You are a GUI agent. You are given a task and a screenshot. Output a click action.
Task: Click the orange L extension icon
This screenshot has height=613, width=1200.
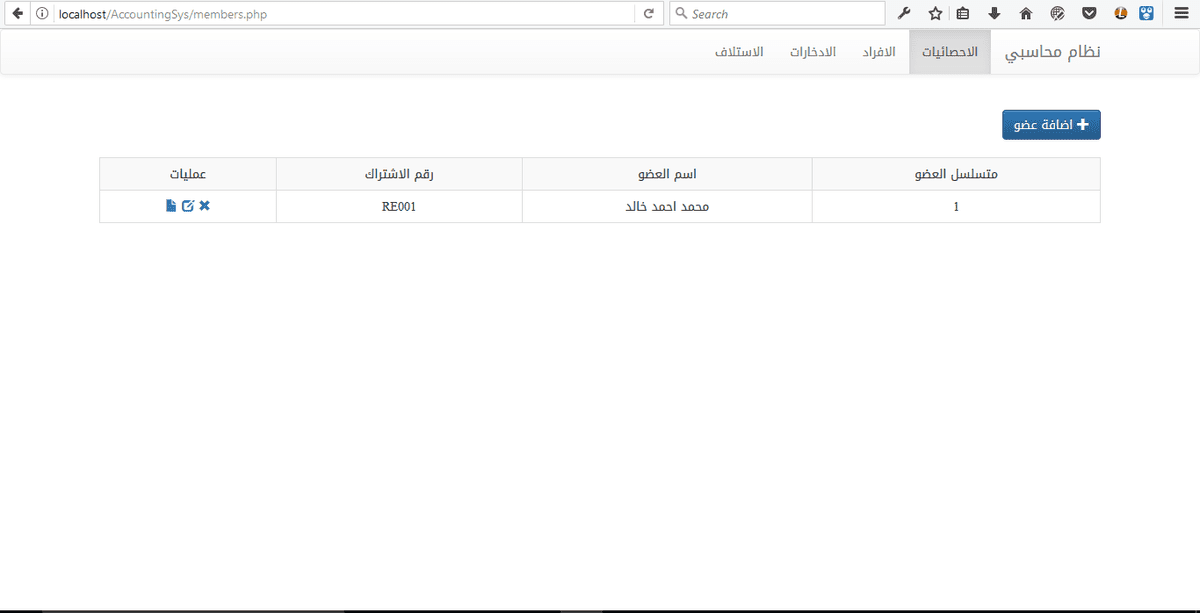click(1120, 14)
